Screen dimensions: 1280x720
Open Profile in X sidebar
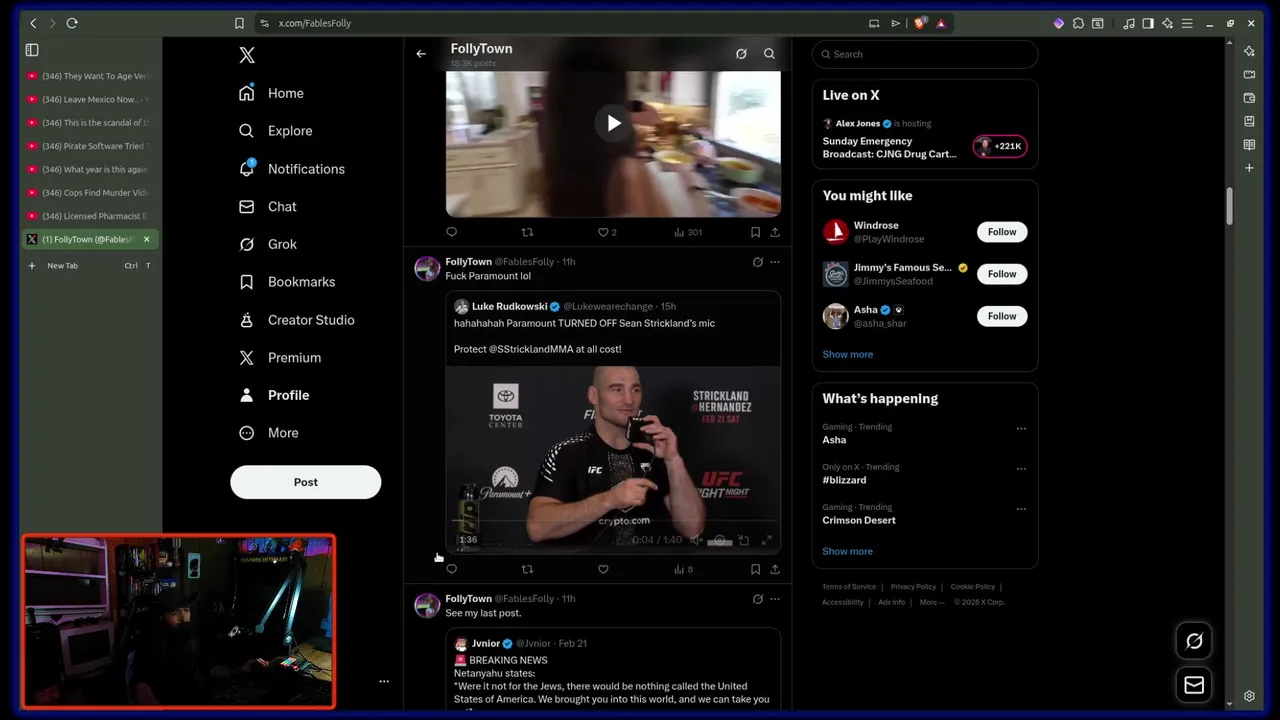[274, 395]
